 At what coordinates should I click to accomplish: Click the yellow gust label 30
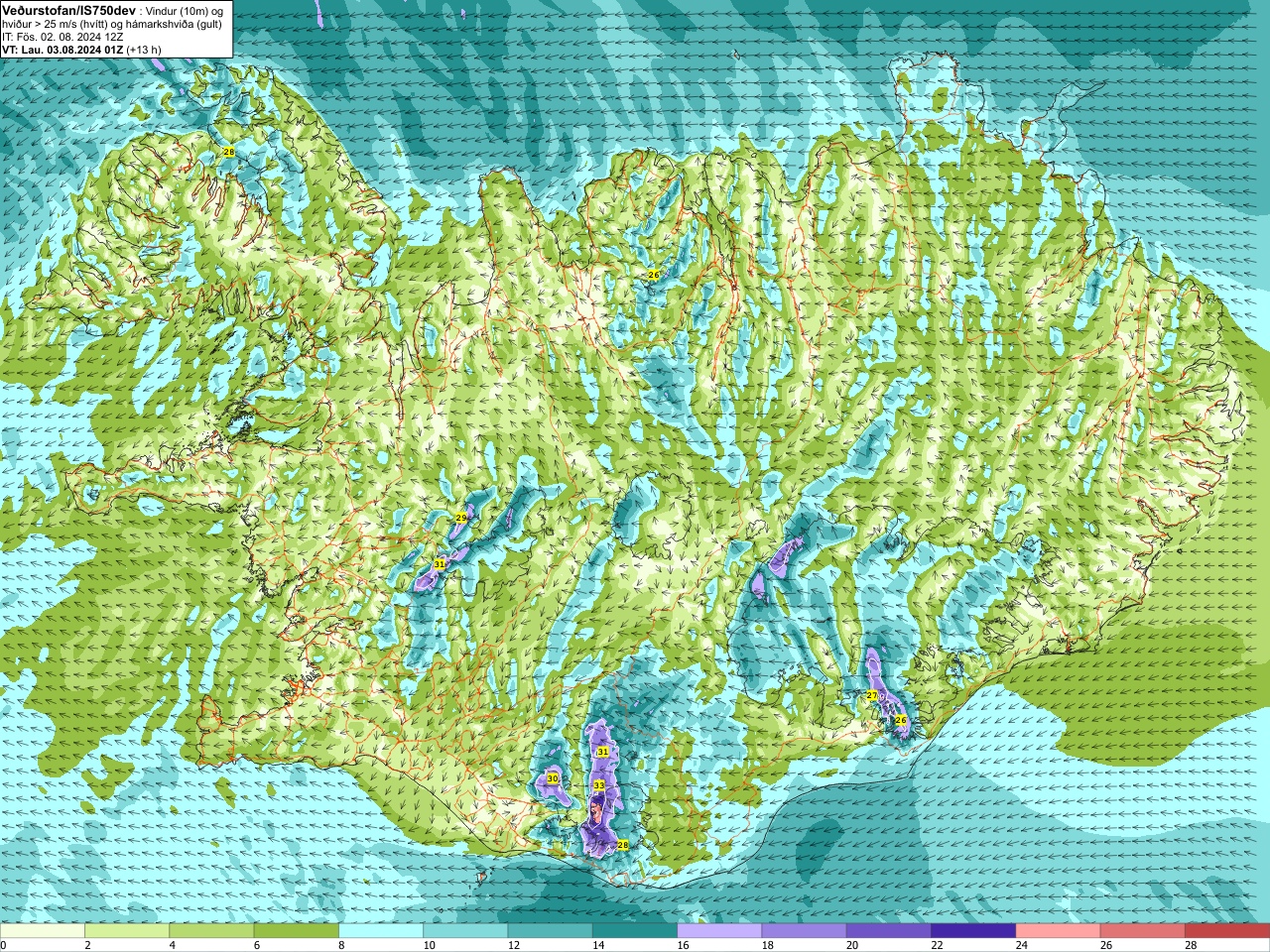click(553, 778)
